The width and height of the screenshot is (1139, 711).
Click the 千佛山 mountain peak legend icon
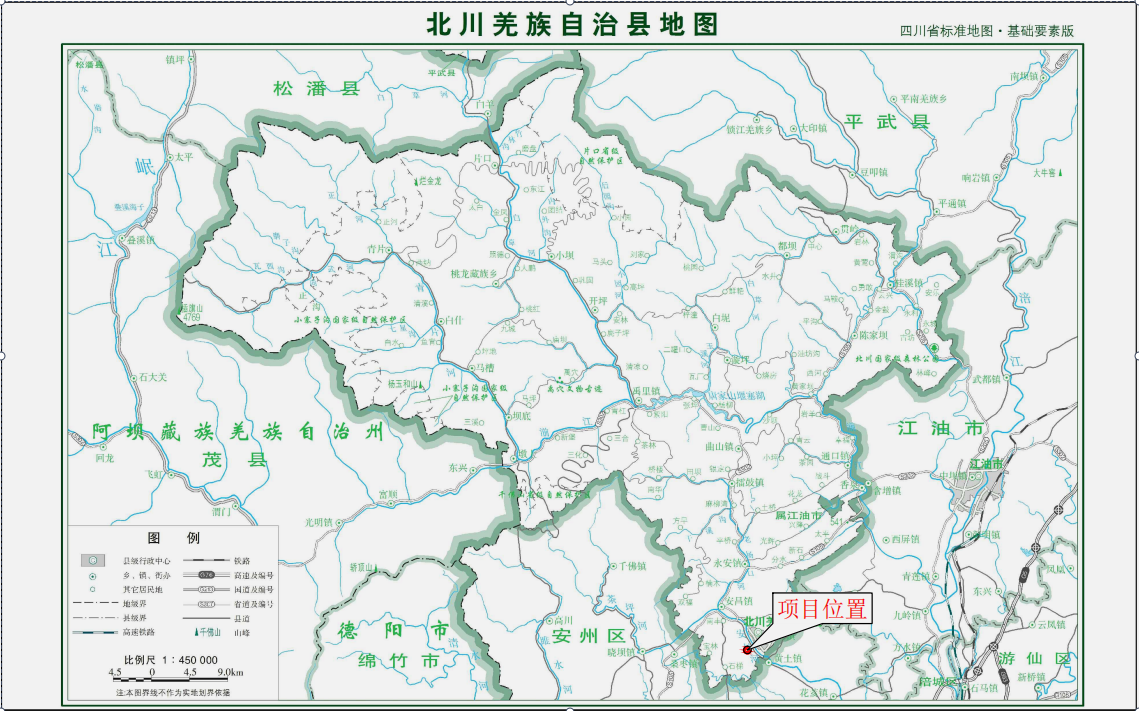tap(197, 632)
